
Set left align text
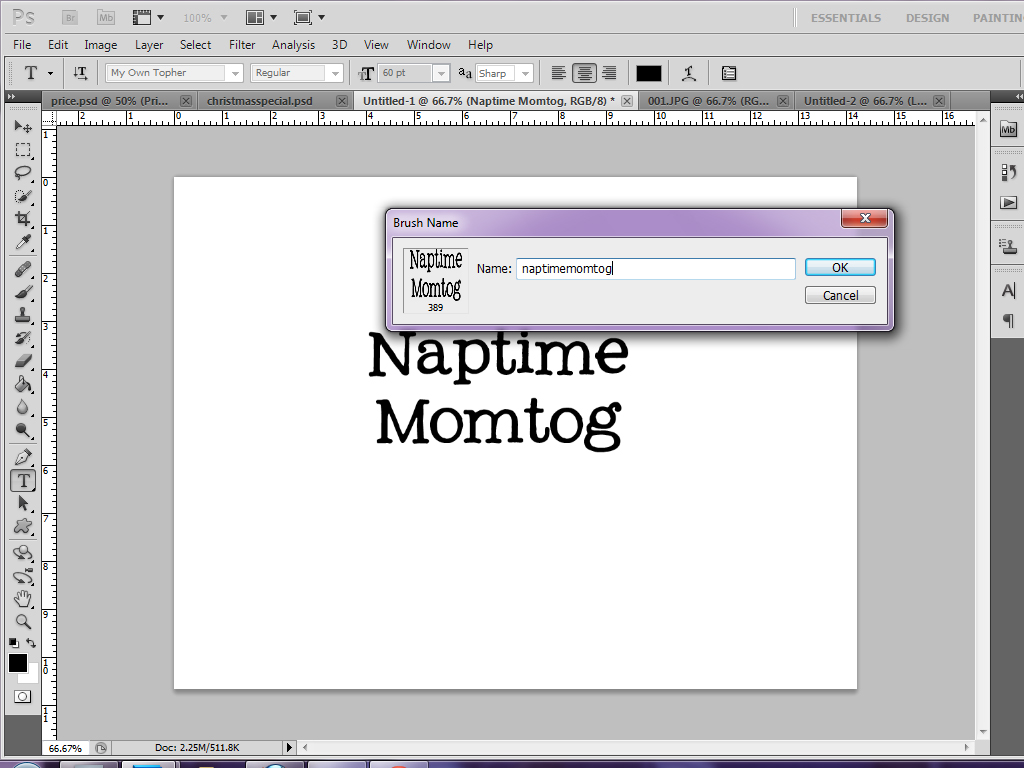pyautogui.click(x=558, y=73)
